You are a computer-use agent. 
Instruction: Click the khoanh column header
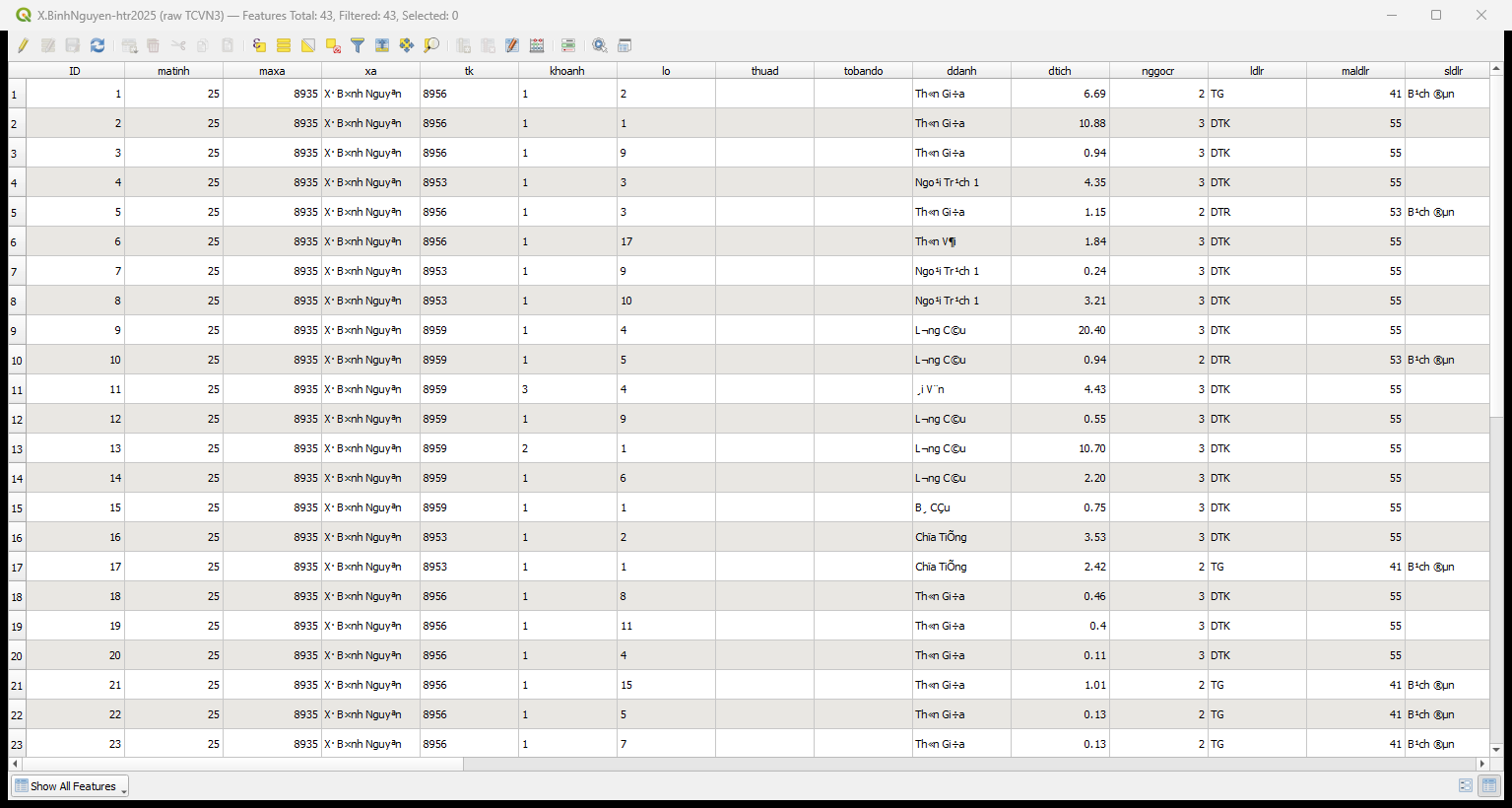click(567, 71)
